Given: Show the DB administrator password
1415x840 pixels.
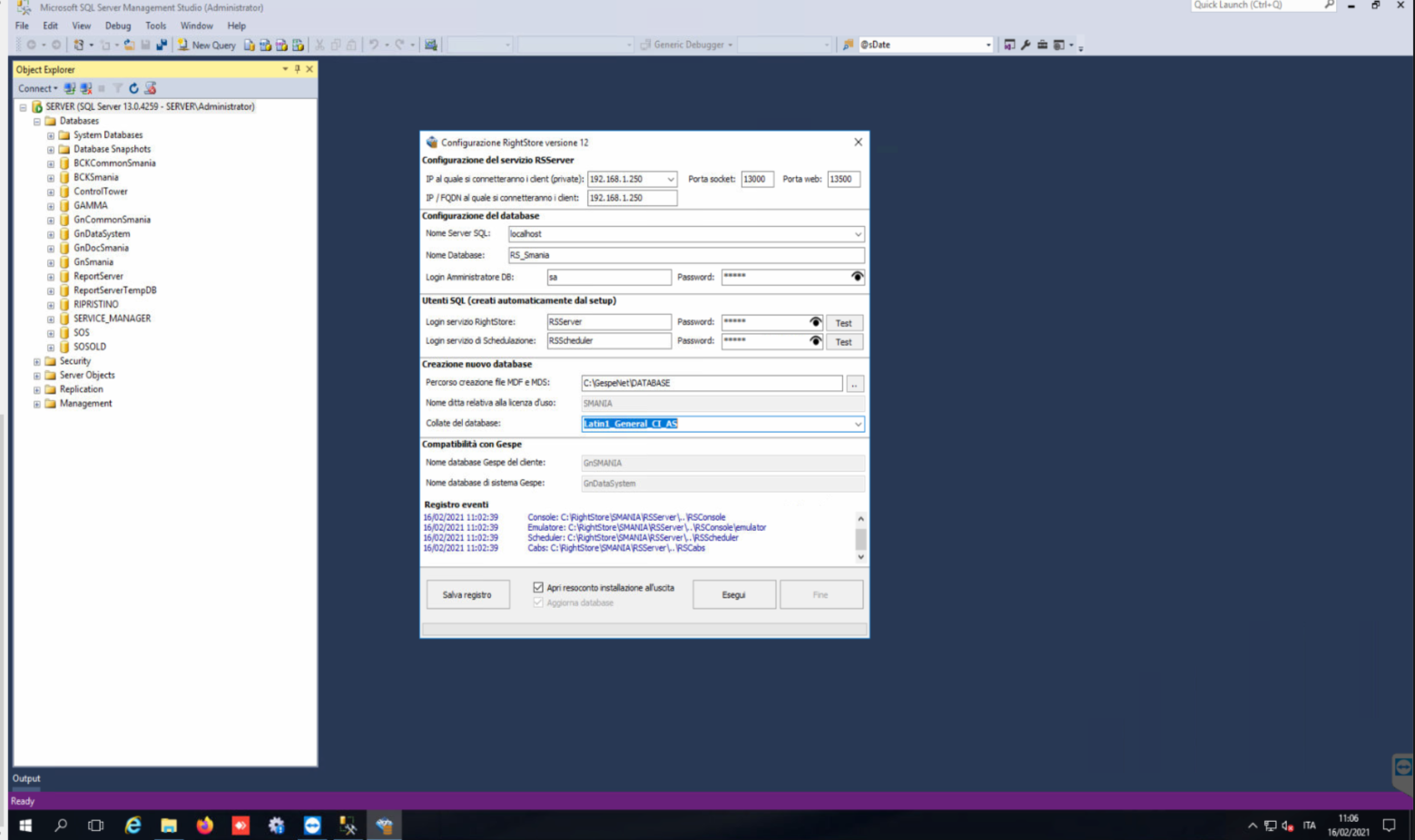Looking at the screenshot, I should click(x=857, y=277).
